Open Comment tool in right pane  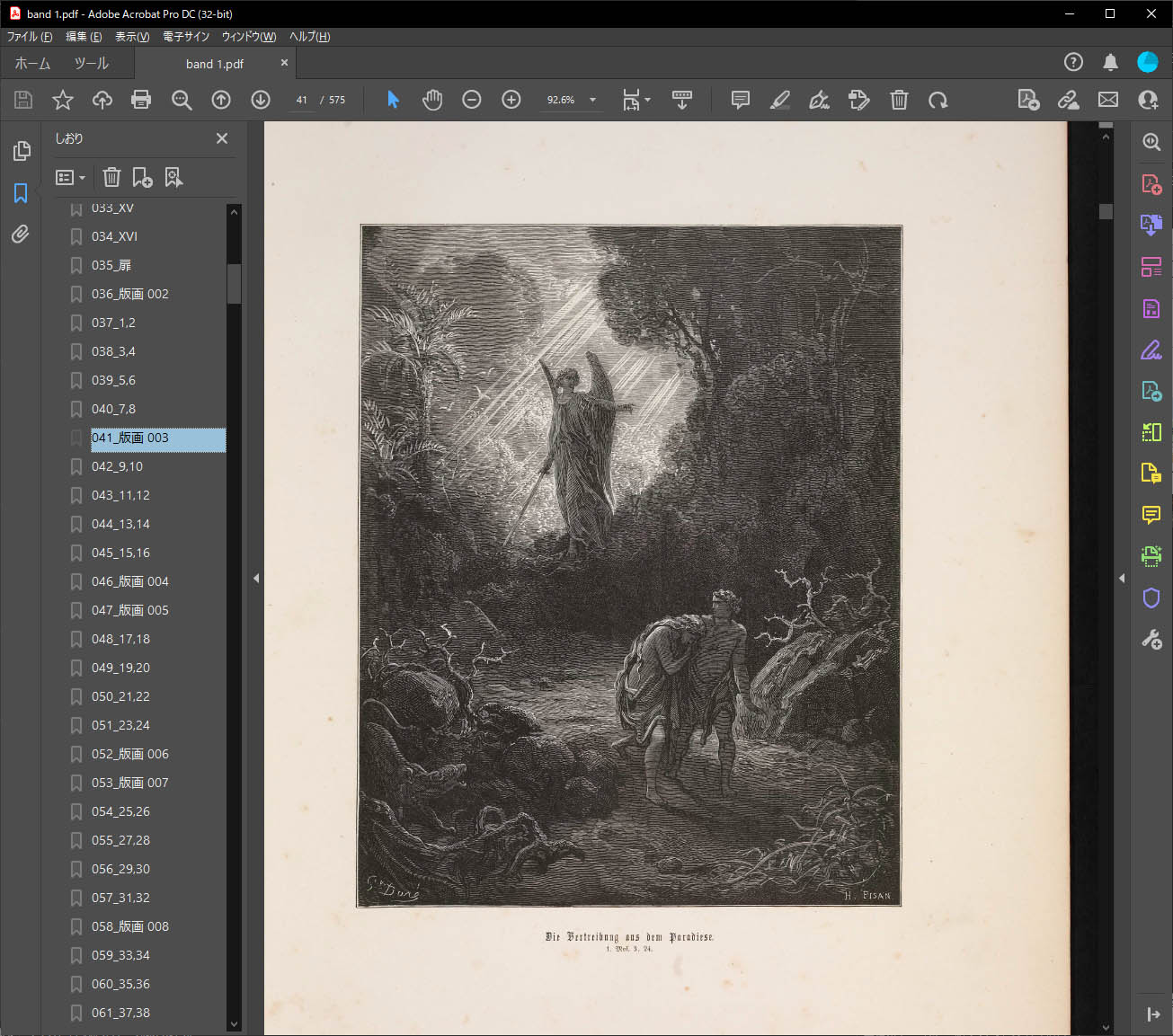1151,515
